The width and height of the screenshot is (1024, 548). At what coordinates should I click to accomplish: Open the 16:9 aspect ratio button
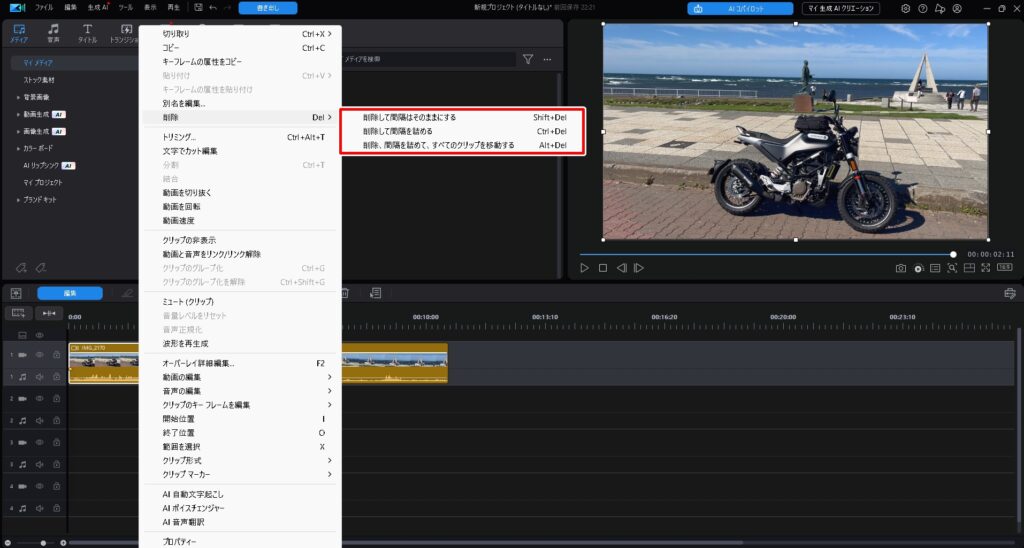1004,267
